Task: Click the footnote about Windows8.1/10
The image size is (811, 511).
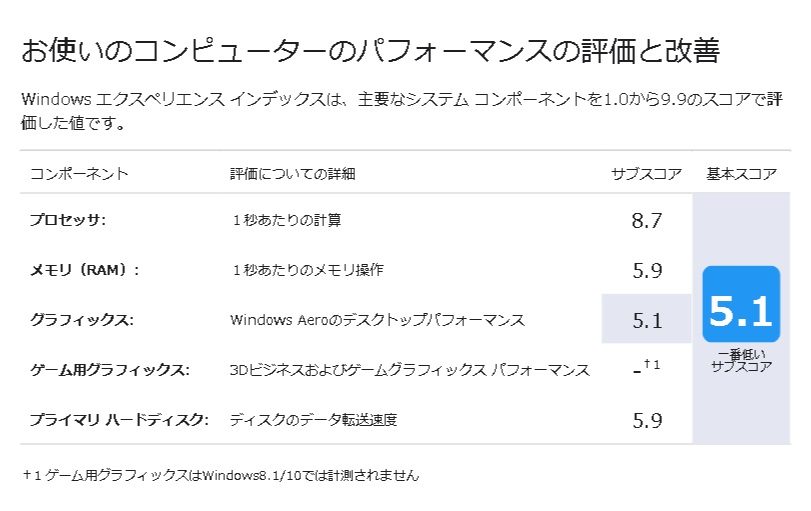Action: (220, 475)
